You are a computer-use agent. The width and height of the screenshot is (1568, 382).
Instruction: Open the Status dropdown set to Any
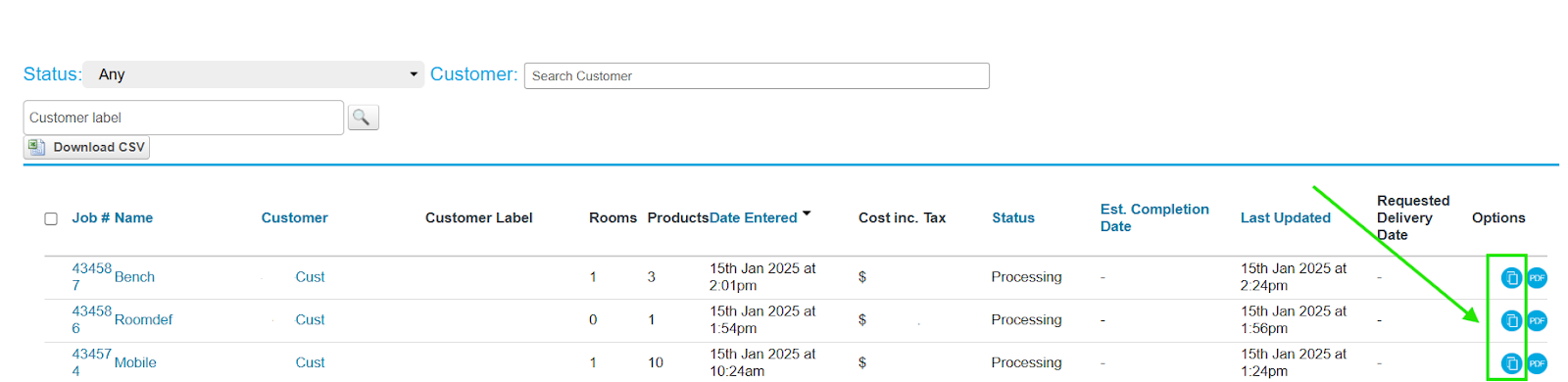tap(254, 74)
